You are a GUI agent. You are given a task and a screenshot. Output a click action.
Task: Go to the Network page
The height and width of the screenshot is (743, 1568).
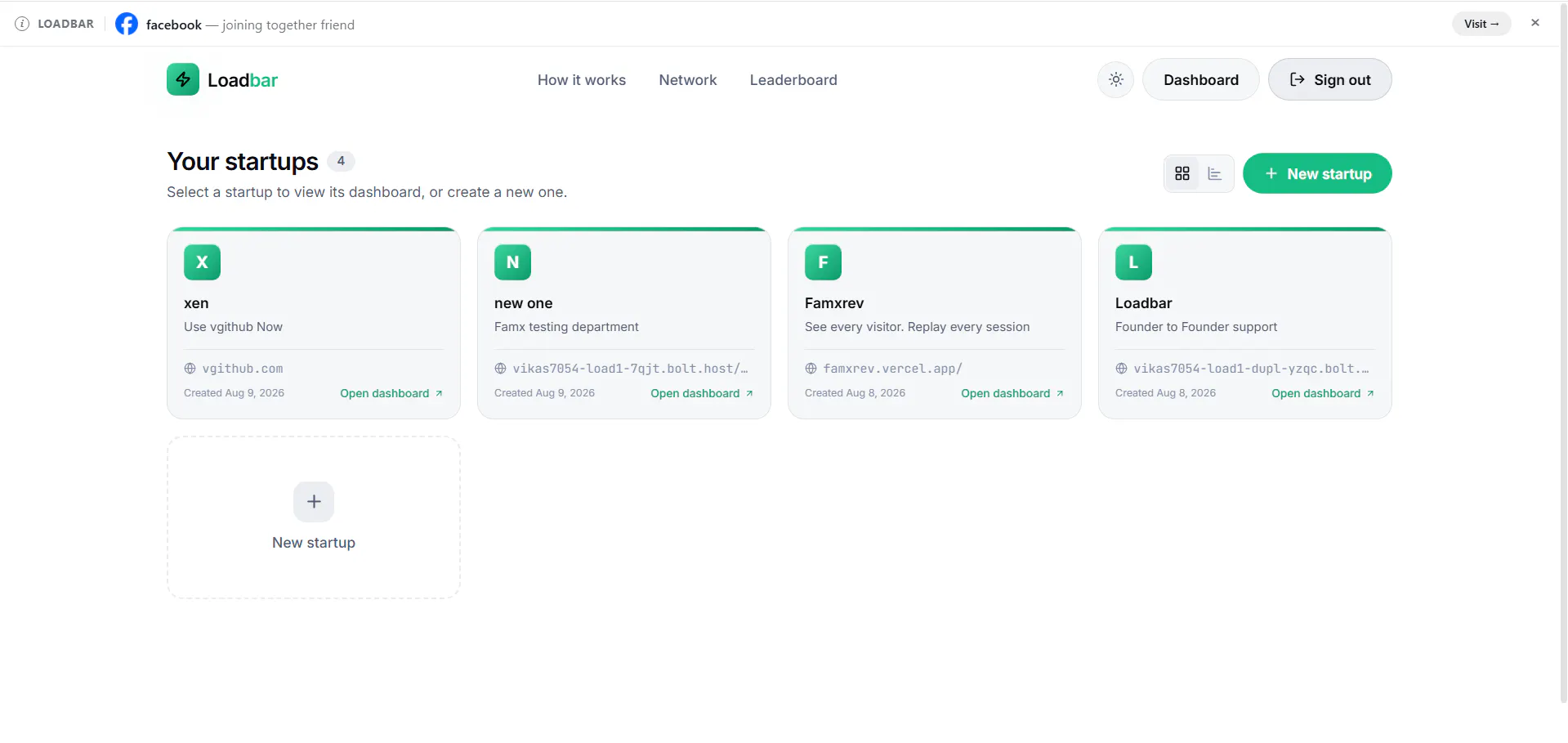[x=688, y=80]
